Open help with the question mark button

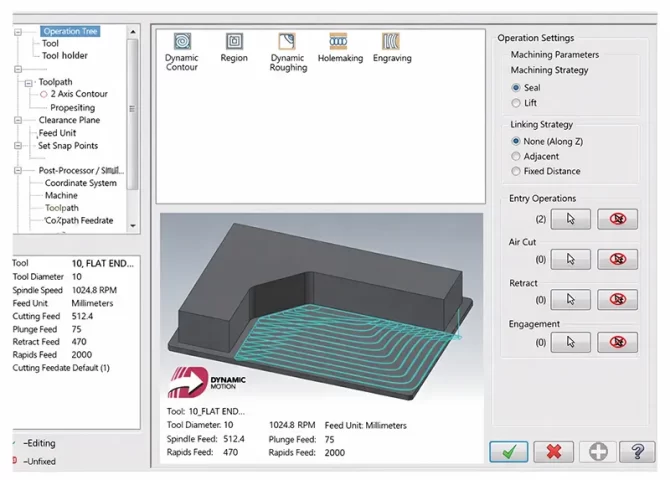(x=637, y=452)
